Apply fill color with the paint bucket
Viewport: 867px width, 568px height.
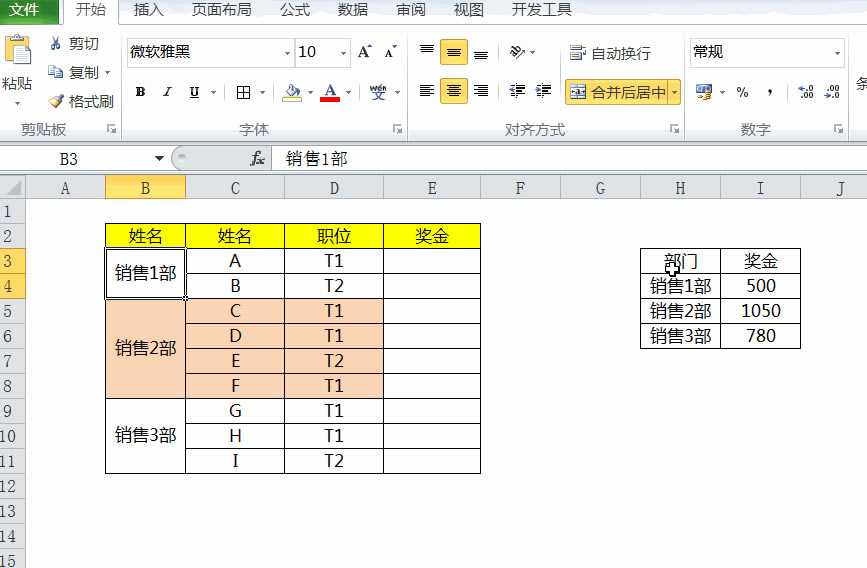(292, 92)
